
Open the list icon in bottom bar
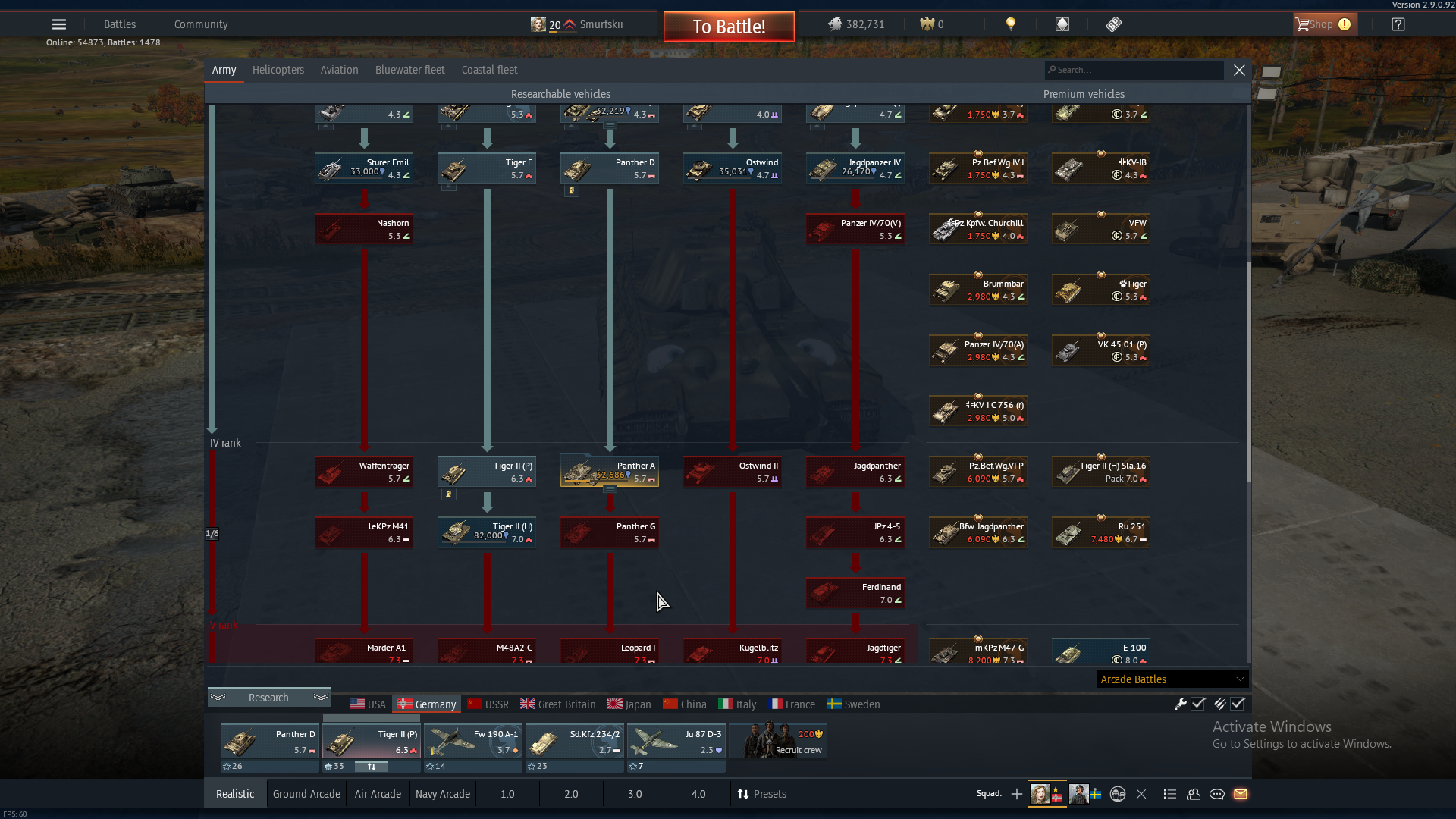pyautogui.click(x=1170, y=794)
